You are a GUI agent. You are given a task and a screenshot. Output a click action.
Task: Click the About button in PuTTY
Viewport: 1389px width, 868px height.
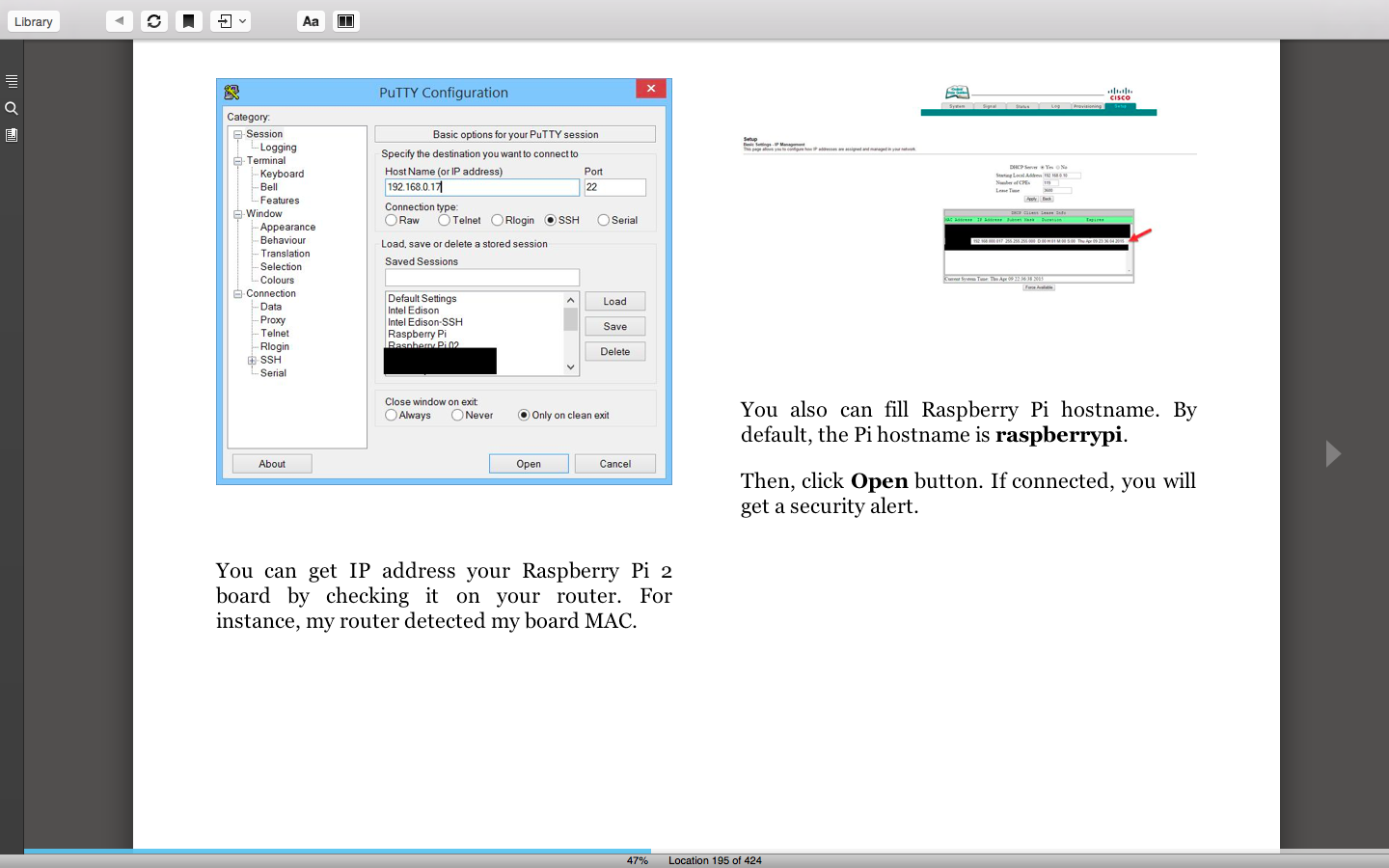tap(272, 464)
